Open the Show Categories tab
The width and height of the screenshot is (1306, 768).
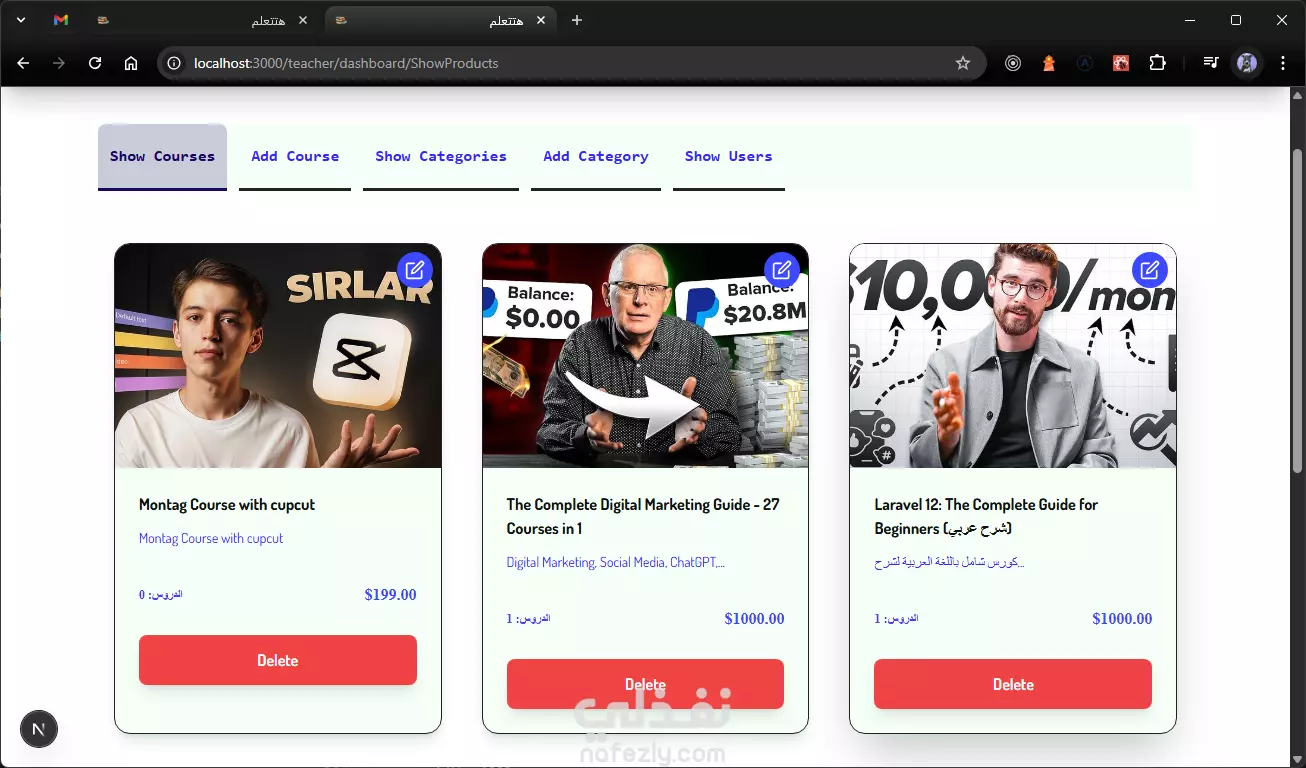point(441,157)
